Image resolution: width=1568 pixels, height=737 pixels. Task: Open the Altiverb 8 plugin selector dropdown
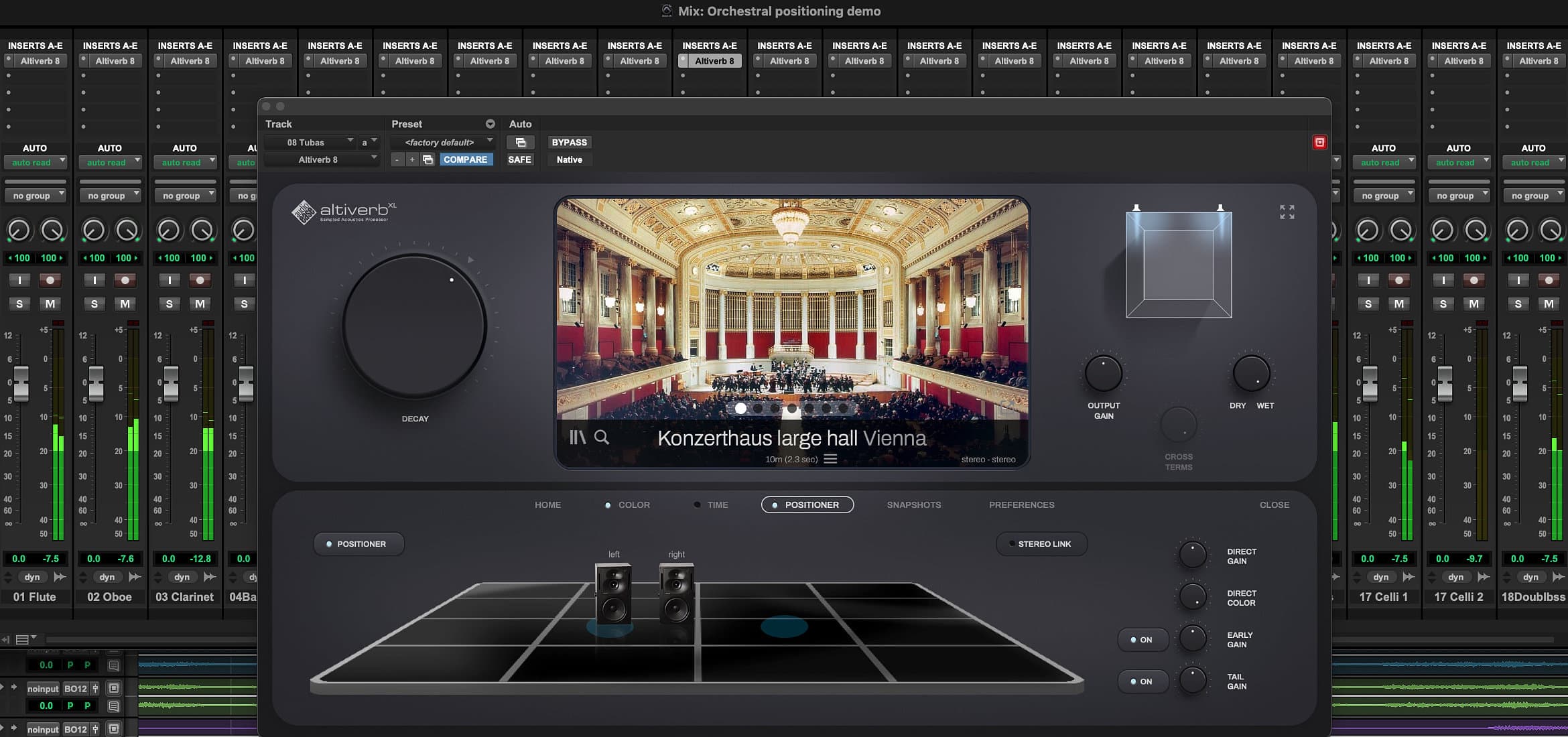pyautogui.click(x=322, y=159)
